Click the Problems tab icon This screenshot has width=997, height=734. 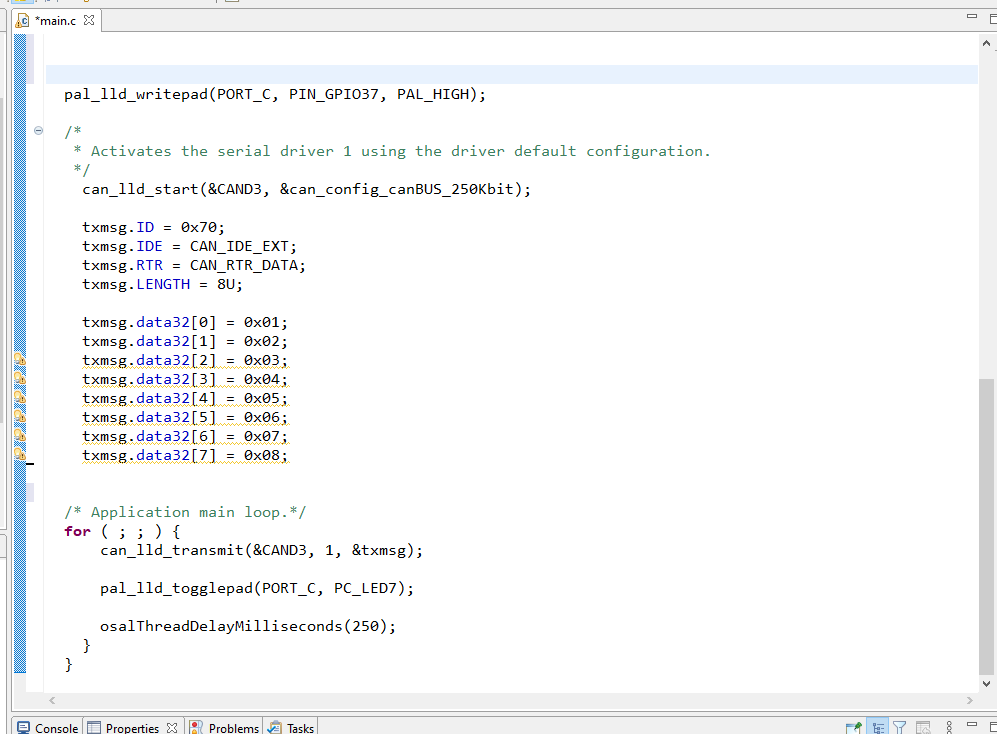[x=196, y=728]
